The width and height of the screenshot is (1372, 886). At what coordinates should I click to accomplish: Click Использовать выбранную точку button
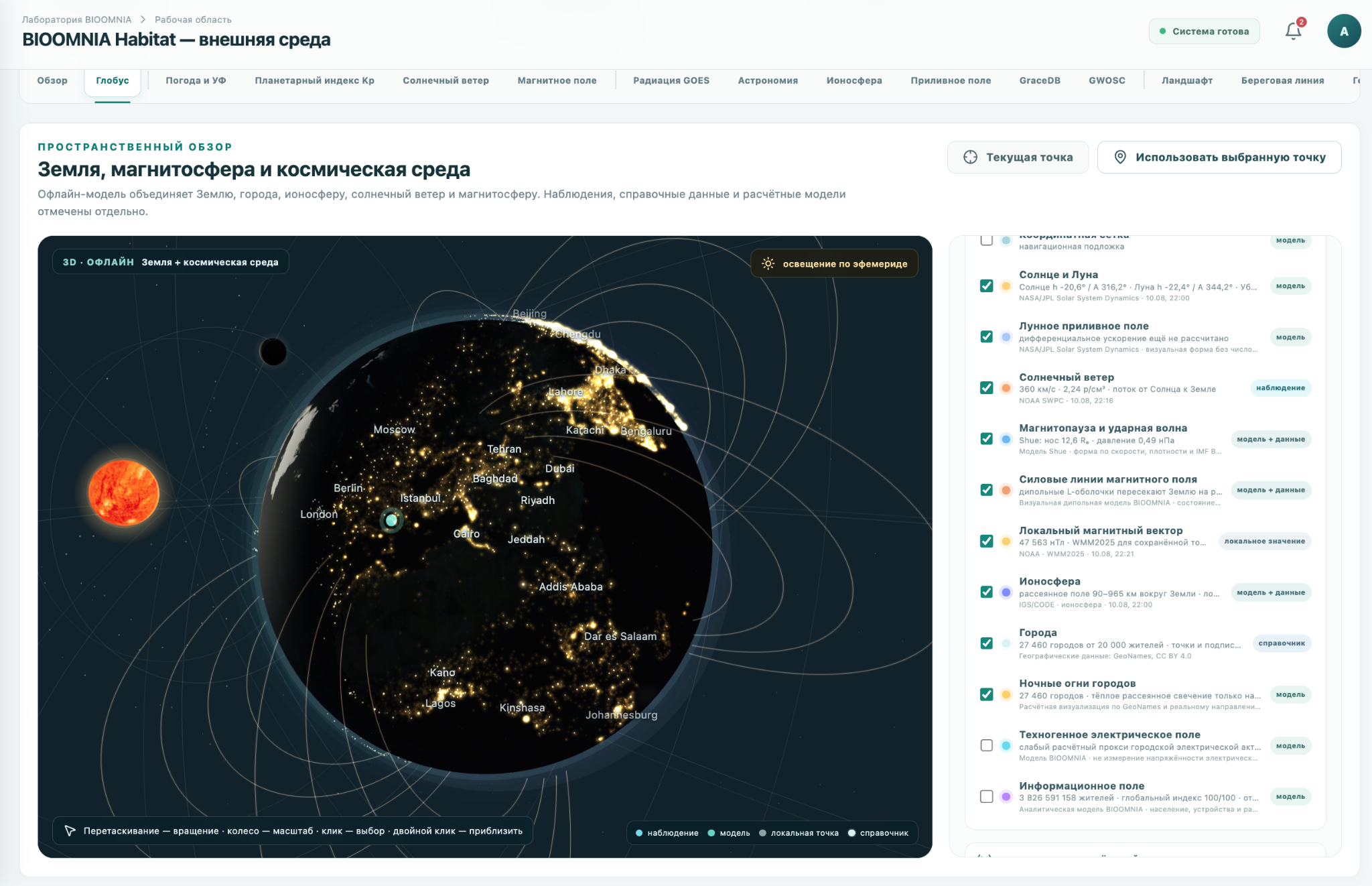(1219, 157)
